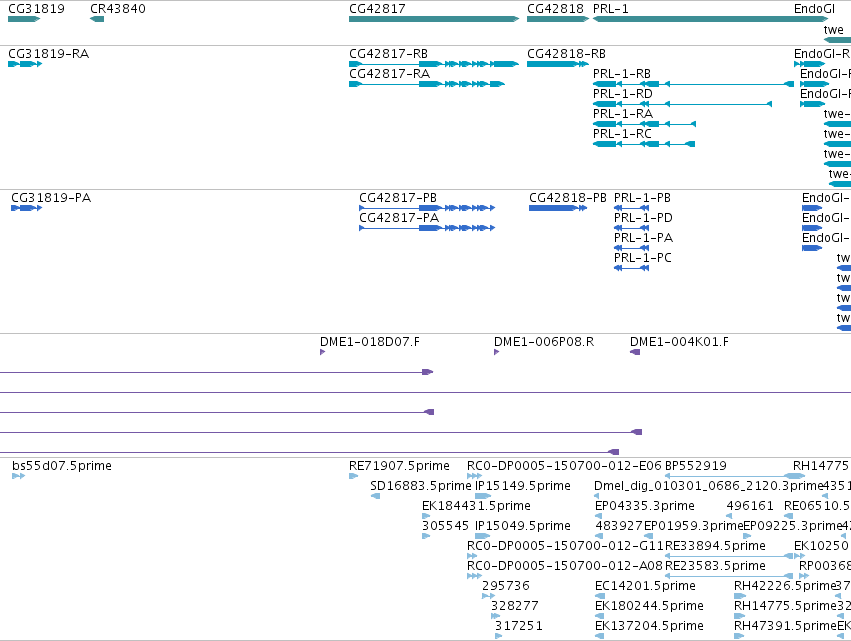Click EST EP01959.3prime
851x641 pixels.
coord(648,537)
